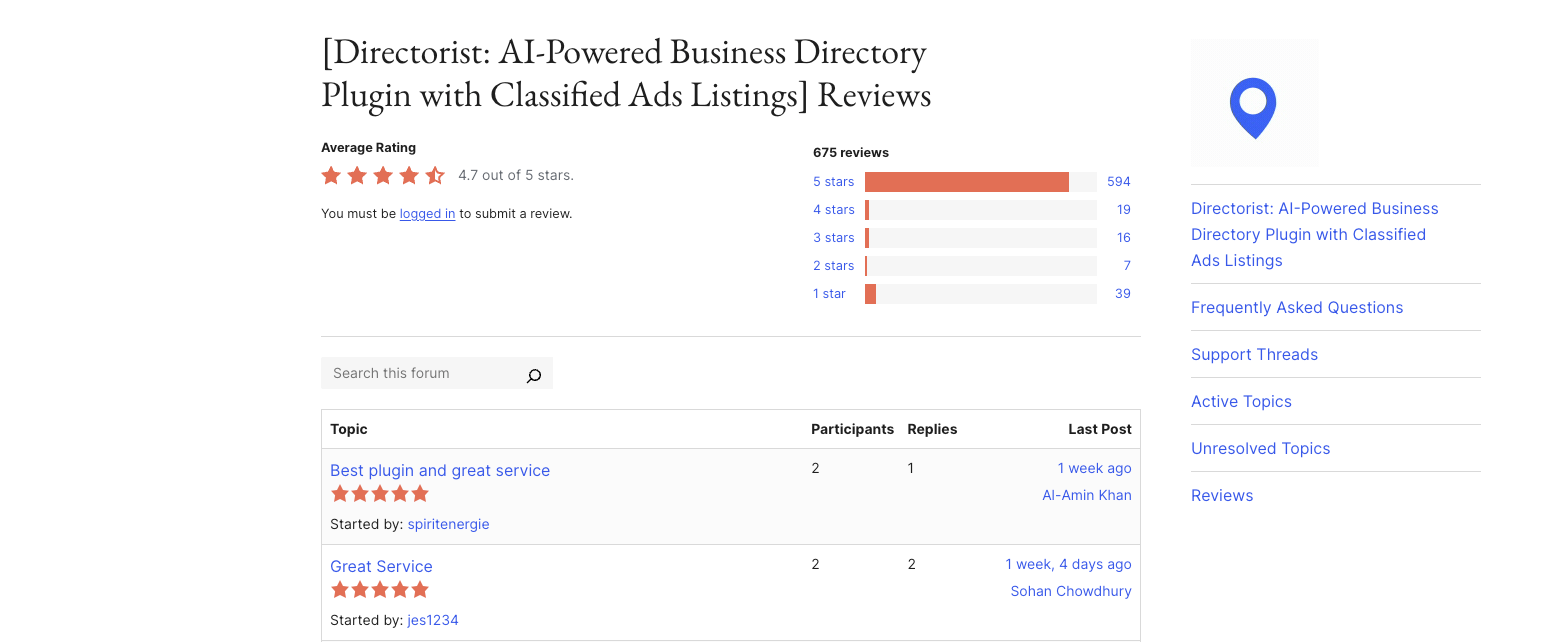Open Frequently Asked Questions
Image resolution: width=1559 pixels, height=642 pixels.
pyautogui.click(x=1297, y=308)
